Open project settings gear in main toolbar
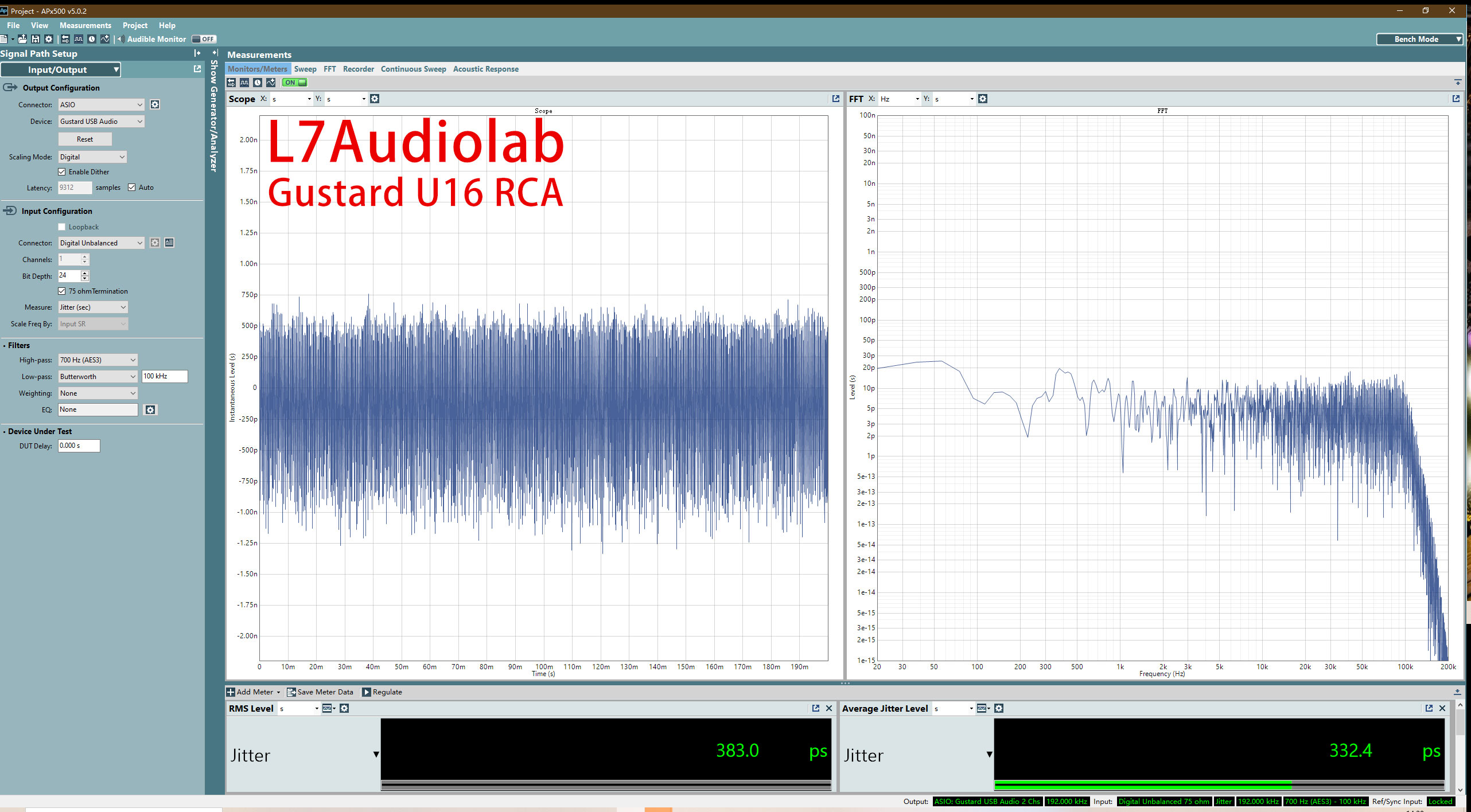The image size is (1471, 812). point(49,39)
